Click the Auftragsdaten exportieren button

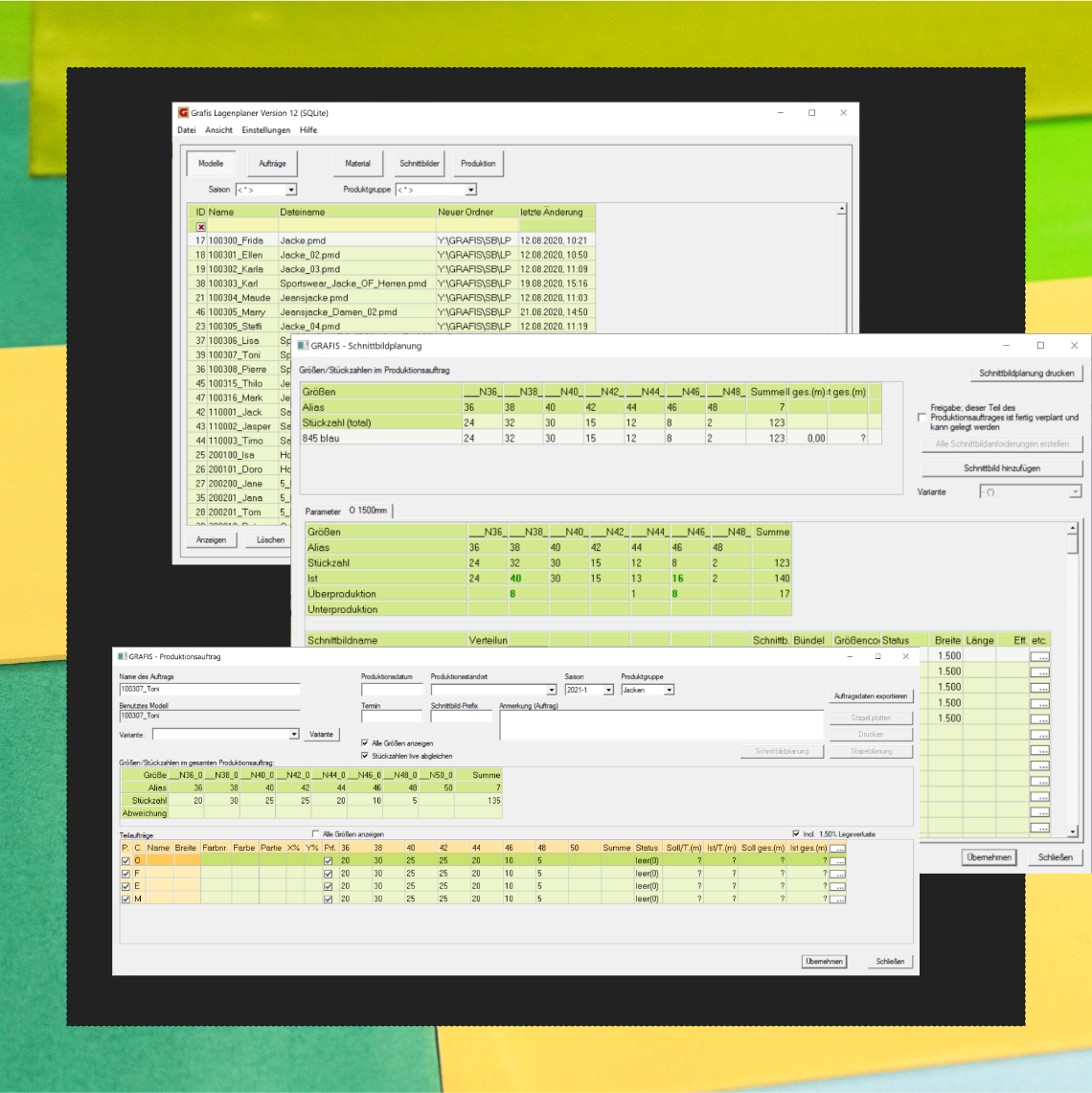point(871,696)
